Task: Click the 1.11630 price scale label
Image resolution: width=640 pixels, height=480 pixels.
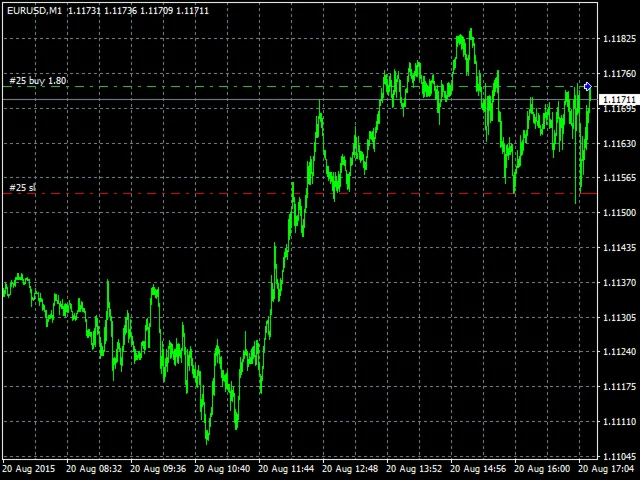Action: (619, 143)
